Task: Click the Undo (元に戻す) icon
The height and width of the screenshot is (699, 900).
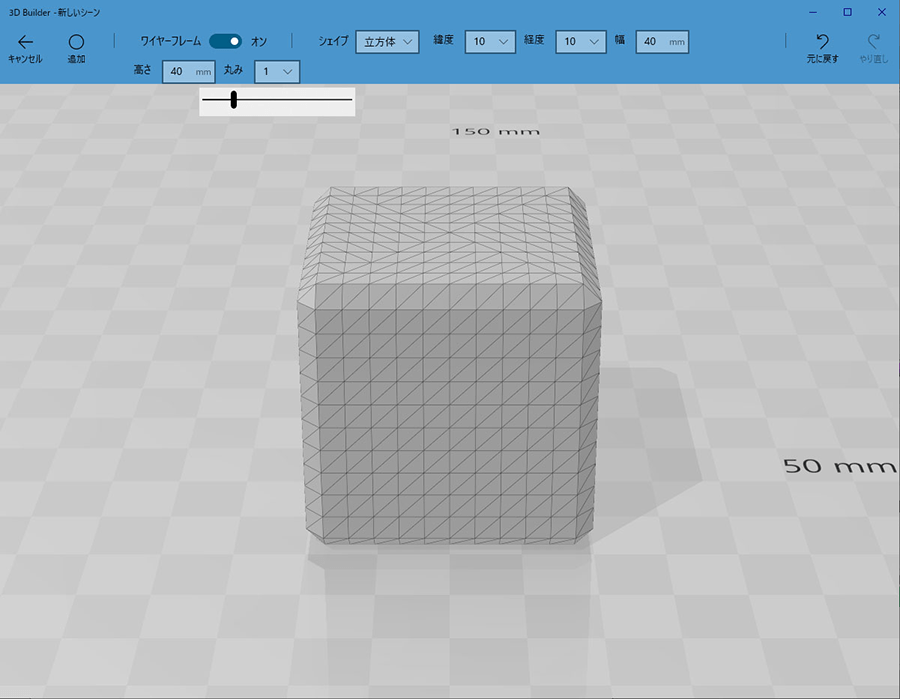Action: point(822,41)
